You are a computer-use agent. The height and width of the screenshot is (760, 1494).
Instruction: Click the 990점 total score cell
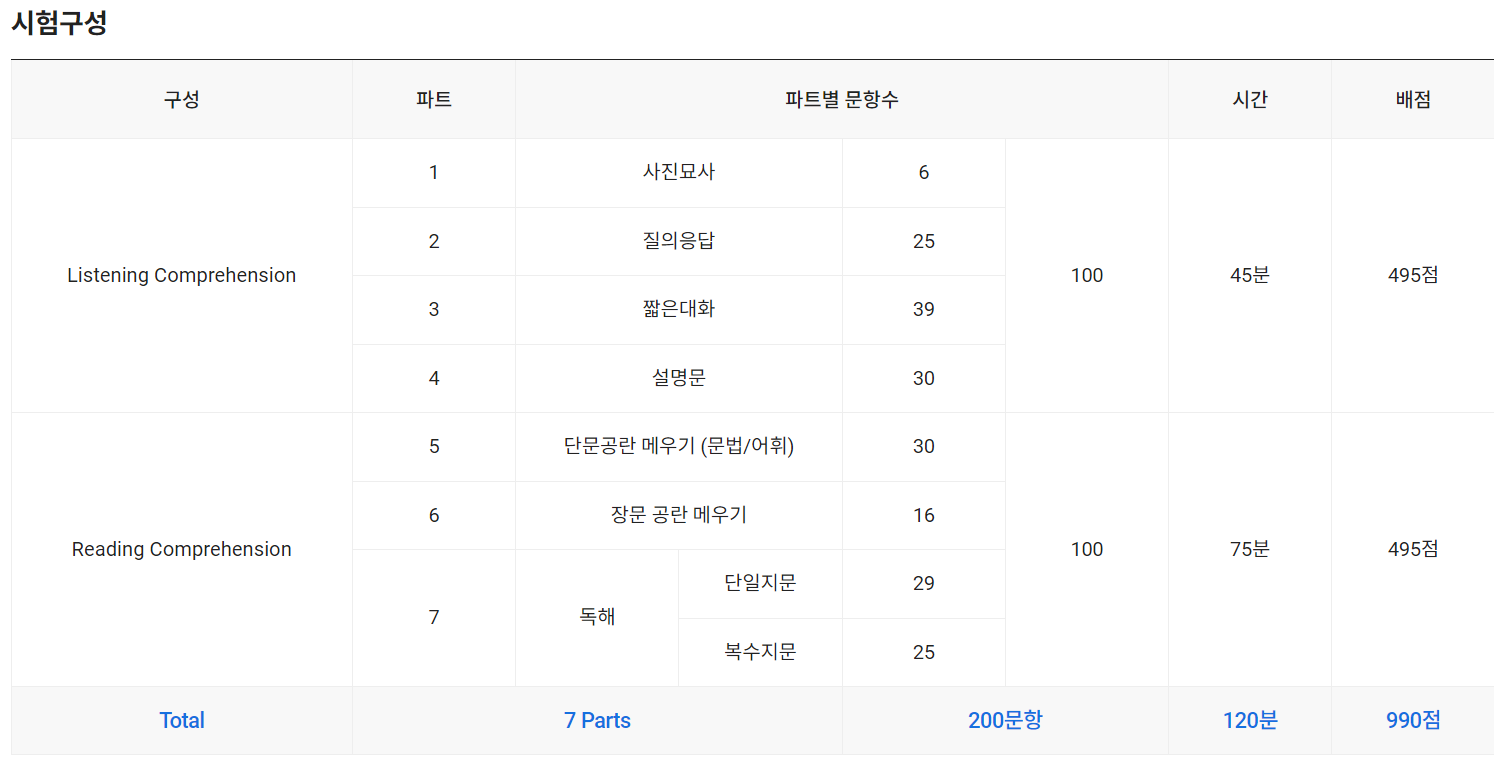click(1413, 720)
